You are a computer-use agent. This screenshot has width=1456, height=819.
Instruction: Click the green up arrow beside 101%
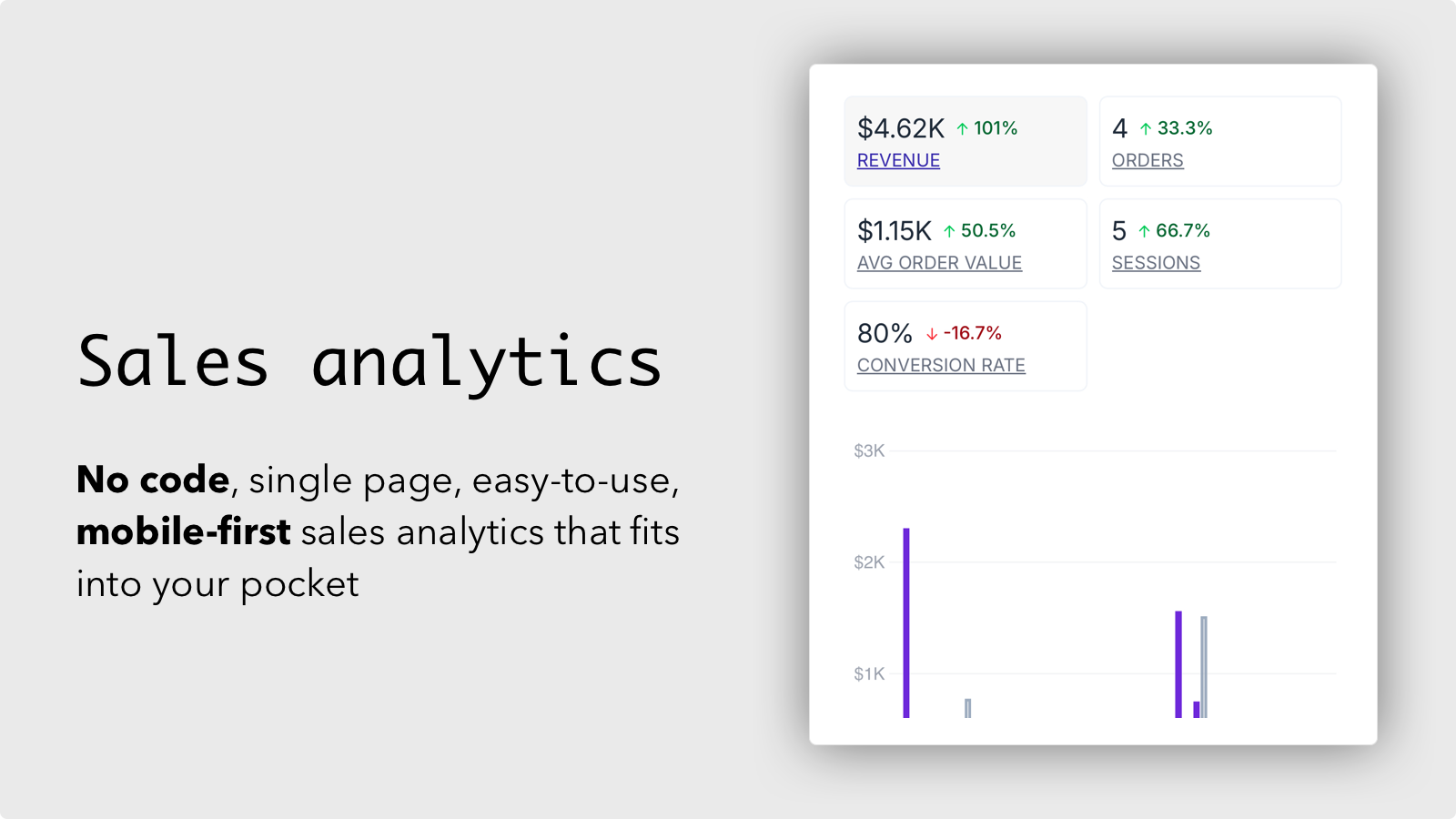962,129
